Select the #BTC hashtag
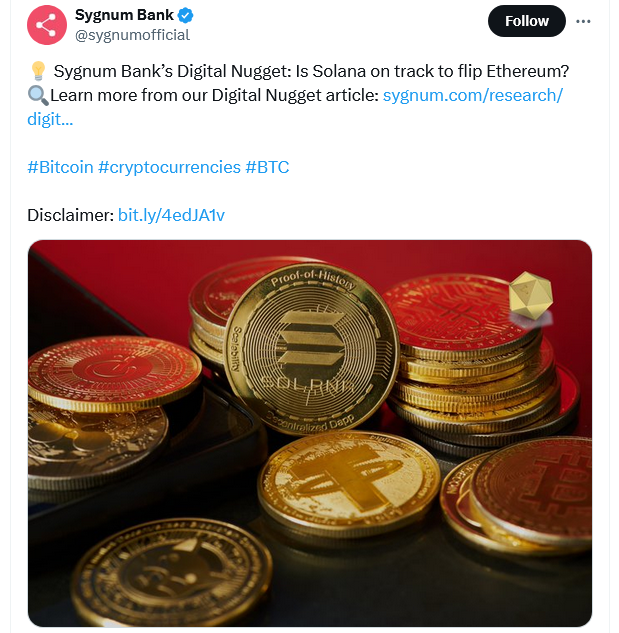The width and height of the screenshot is (619, 633). point(267,167)
